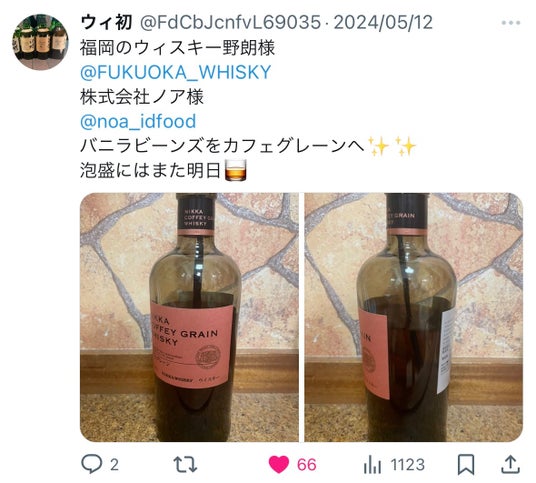The height and width of the screenshot is (483, 536).
Task: Follow the @noa_idfood mention
Action: [x=138, y=121]
